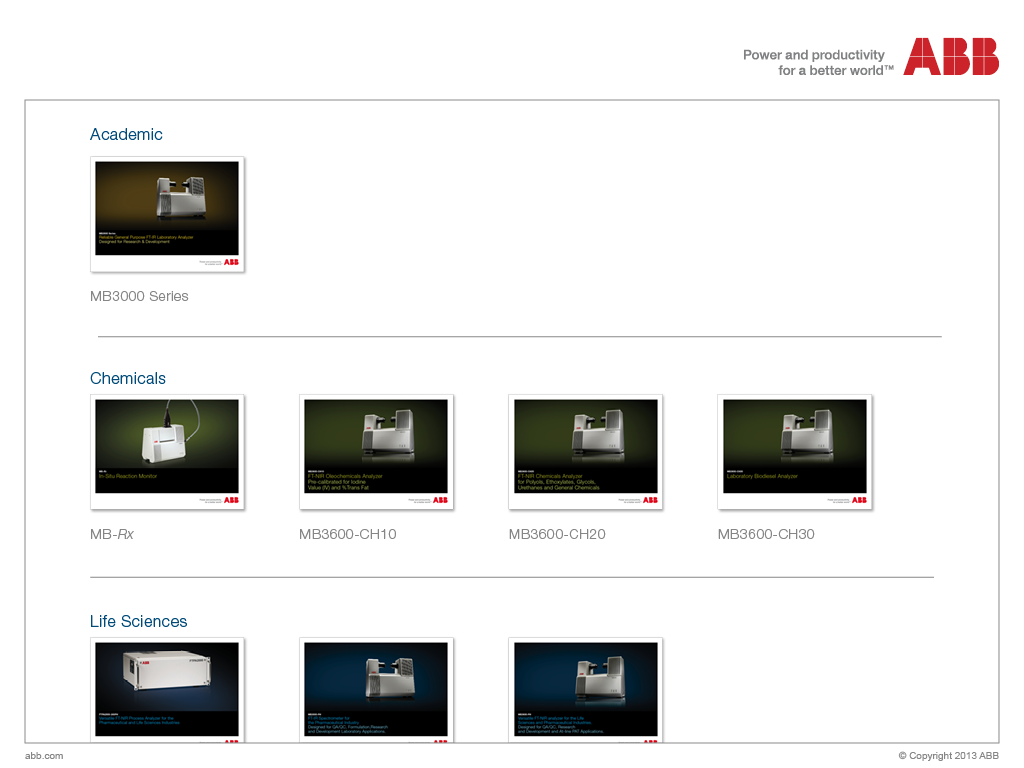Viewport: 1024px width, 768px height.
Task: Click the MB3600-CH10 label
Action: (347, 534)
